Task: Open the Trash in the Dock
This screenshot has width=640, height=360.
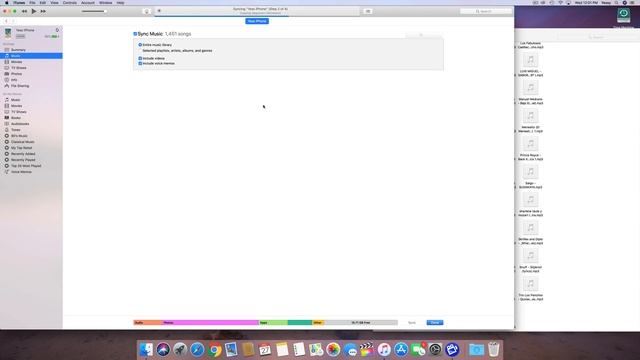Action: [x=493, y=349]
